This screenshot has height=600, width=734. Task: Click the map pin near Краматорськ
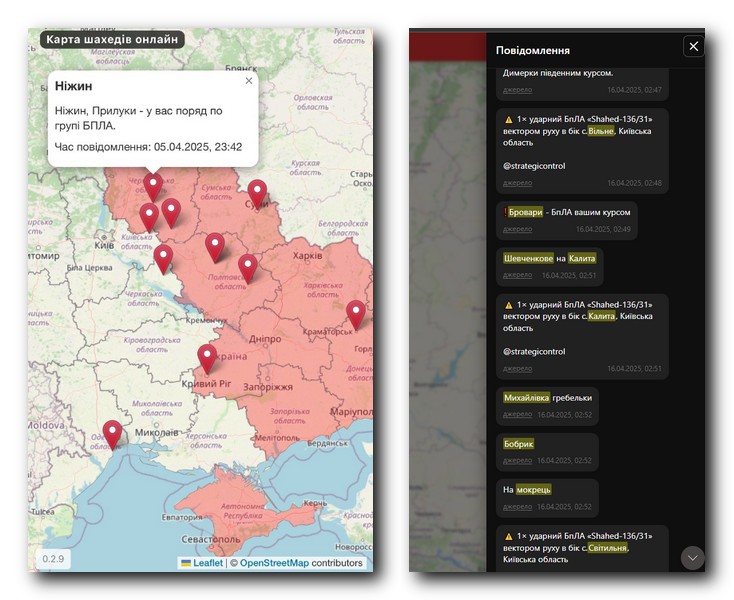click(x=356, y=315)
